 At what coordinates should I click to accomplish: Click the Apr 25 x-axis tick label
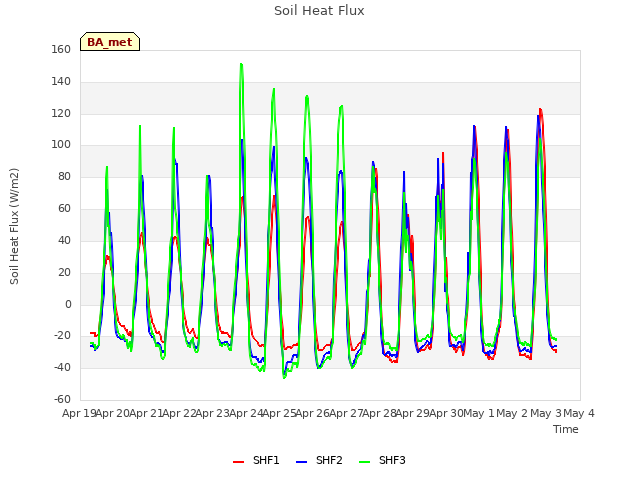coord(280,413)
